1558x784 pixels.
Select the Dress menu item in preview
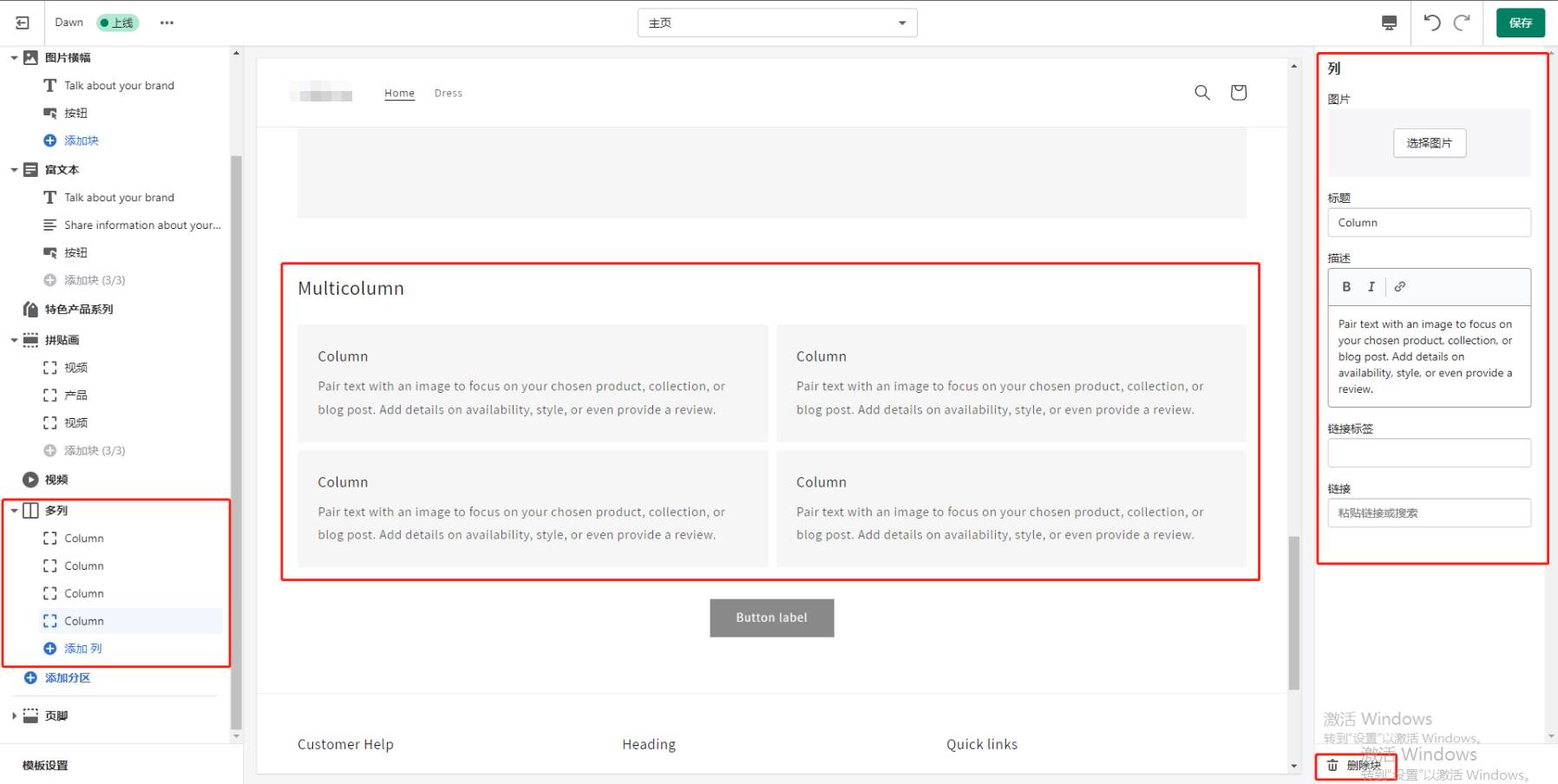448,93
